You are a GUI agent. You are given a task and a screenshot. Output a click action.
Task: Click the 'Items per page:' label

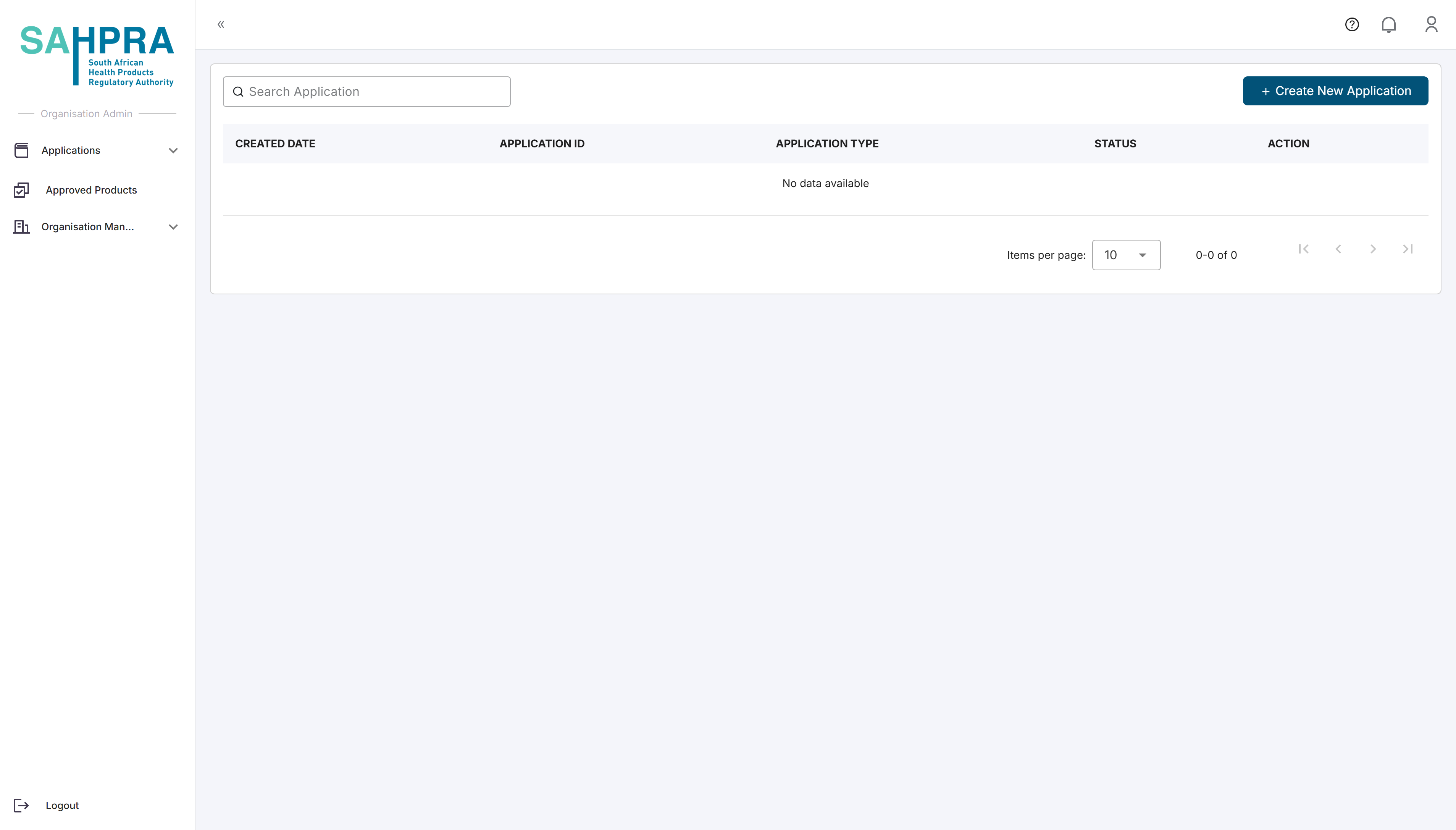click(1046, 255)
